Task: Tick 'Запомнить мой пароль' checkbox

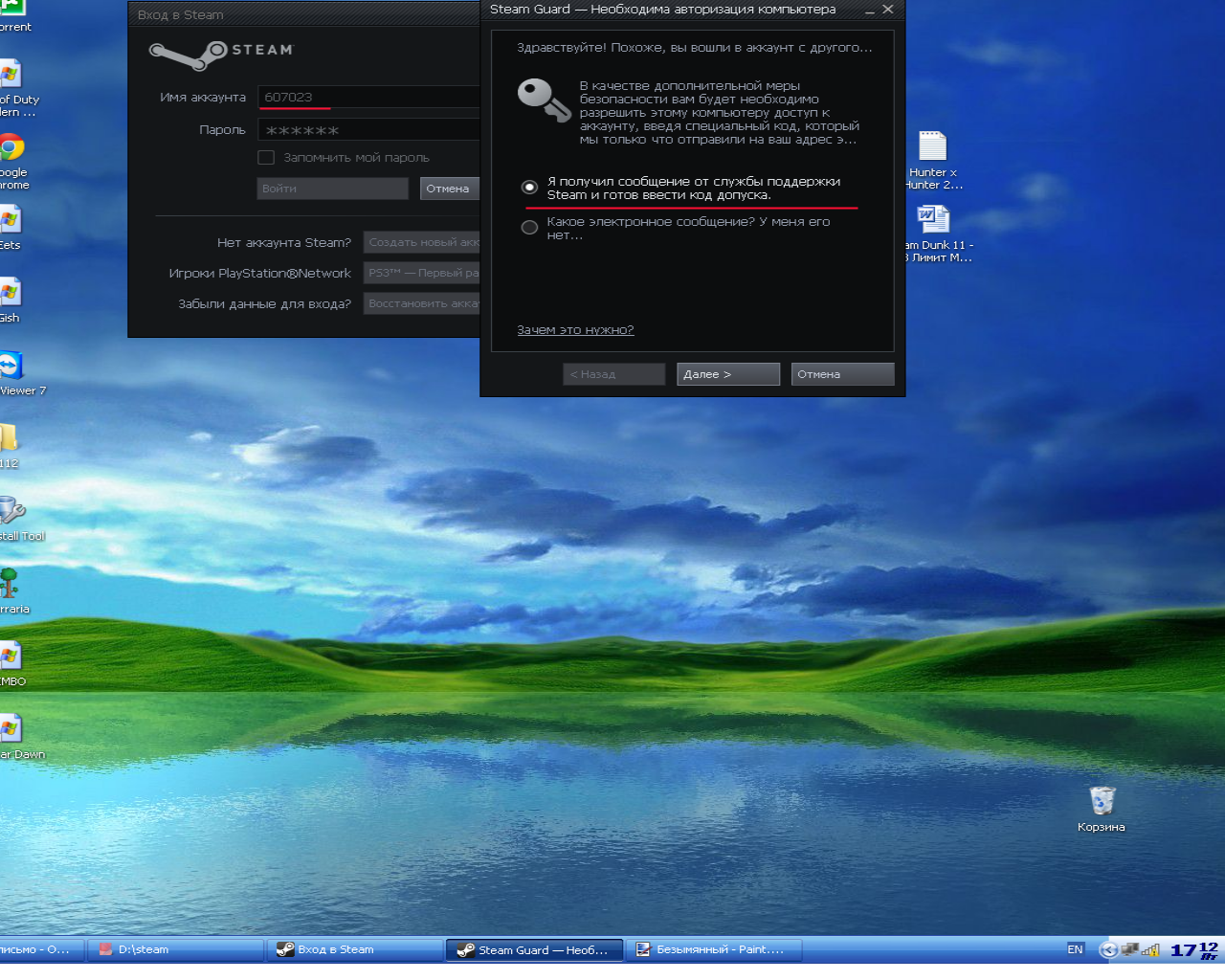Action: pyautogui.click(x=266, y=158)
